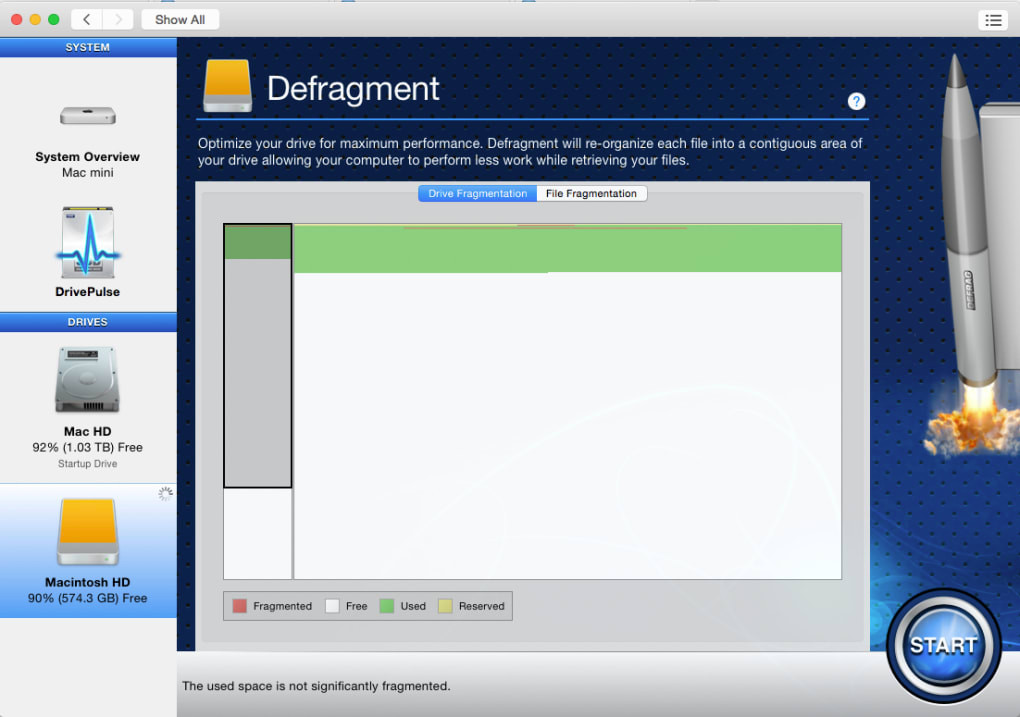This screenshot has width=1020, height=717.
Task: Click the green used block in fragmentation map
Action: 567,248
